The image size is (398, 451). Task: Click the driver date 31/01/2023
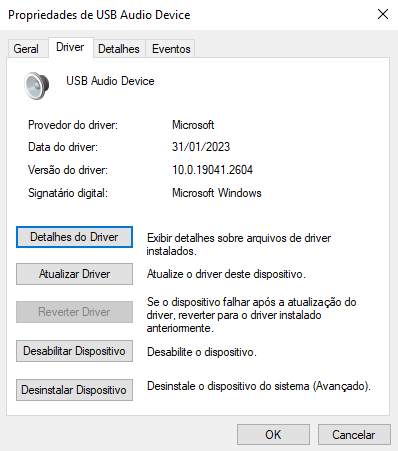201,147
